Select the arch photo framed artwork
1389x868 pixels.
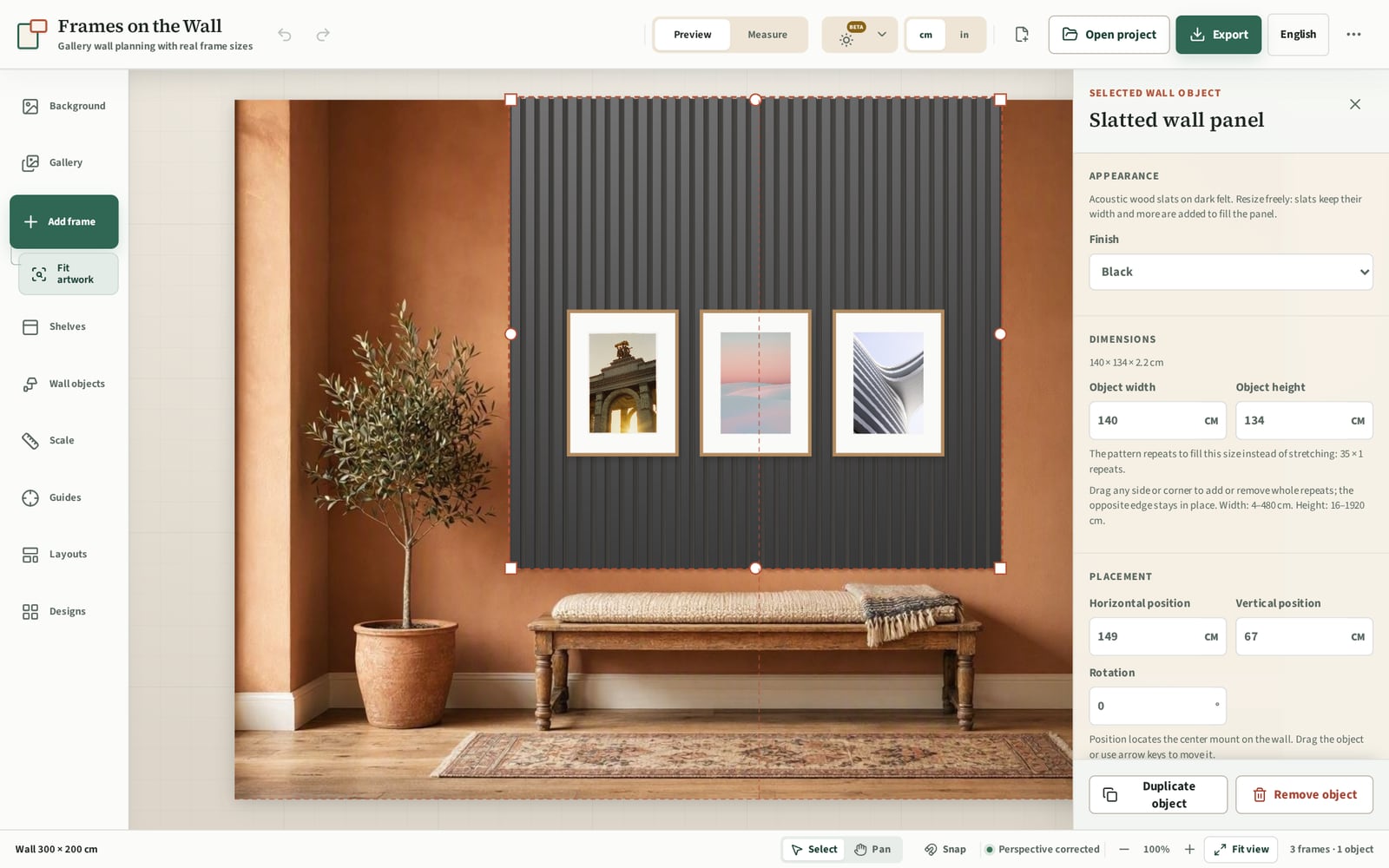click(622, 383)
